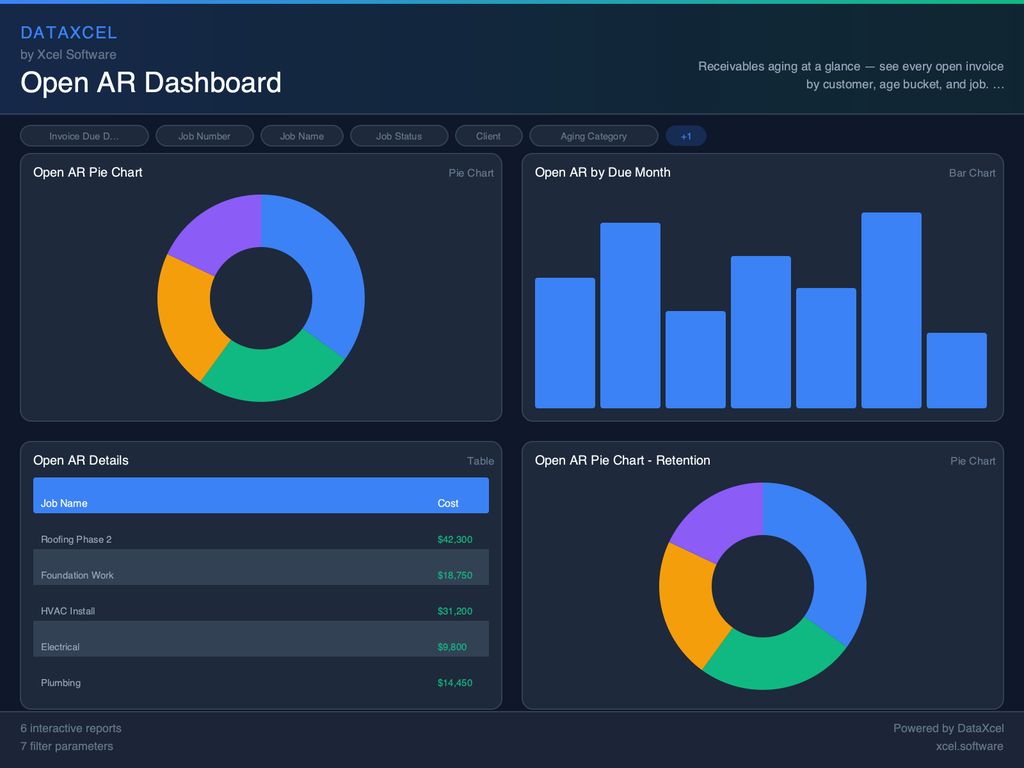1024x768 pixels.
Task: Select the green segment in Retention pie chart
Action: tap(762, 665)
